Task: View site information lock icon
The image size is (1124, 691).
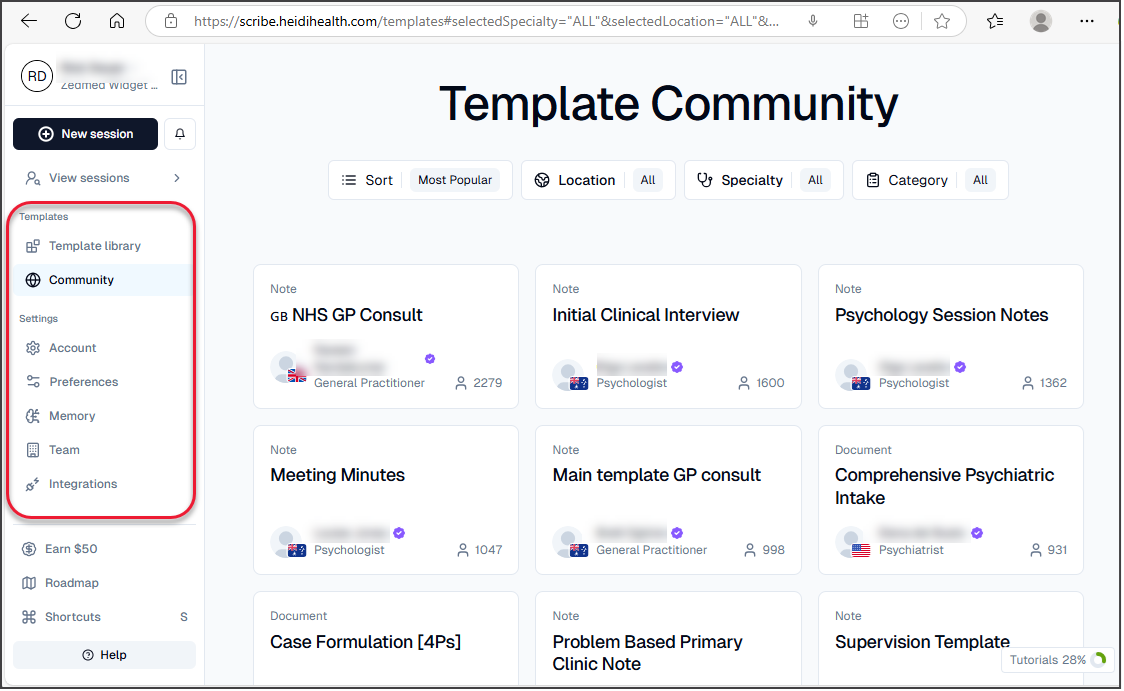Action: [x=171, y=22]
